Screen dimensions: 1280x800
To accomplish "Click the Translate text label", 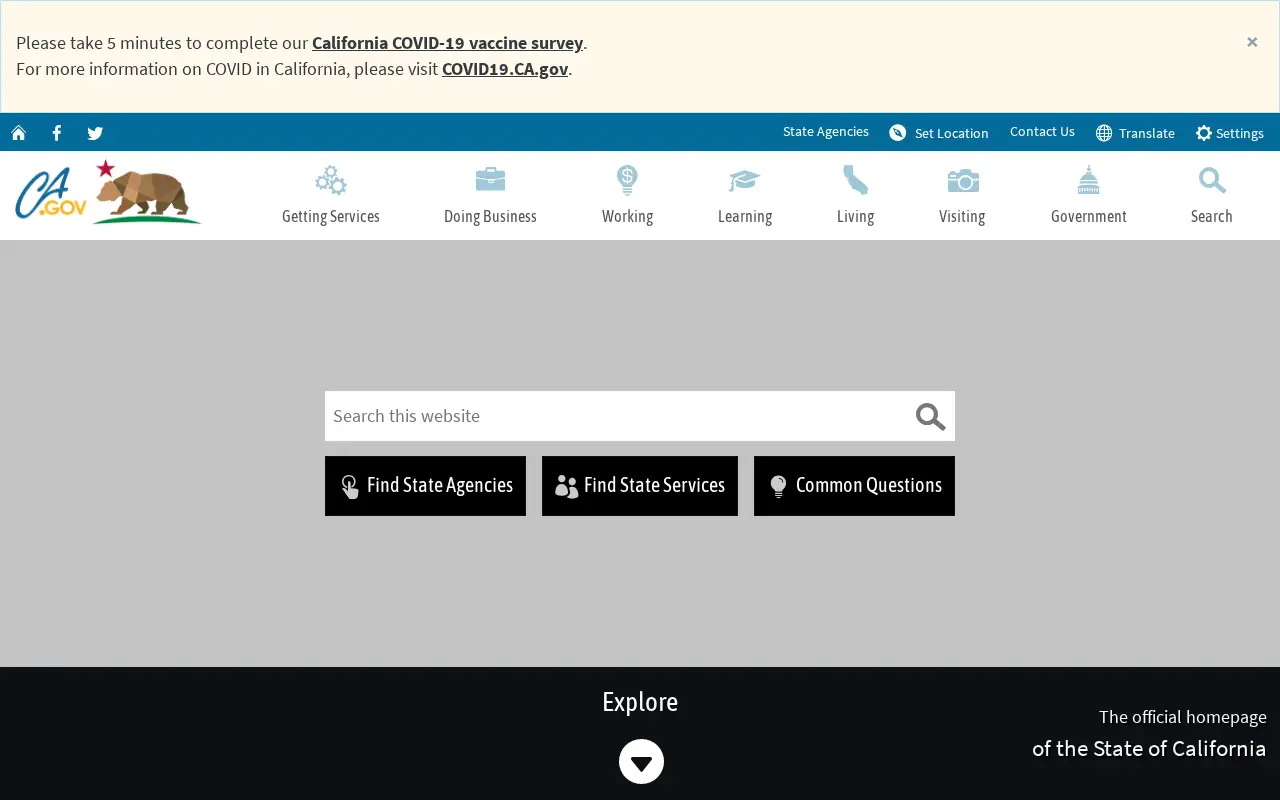I will [x=1147, y=133].
